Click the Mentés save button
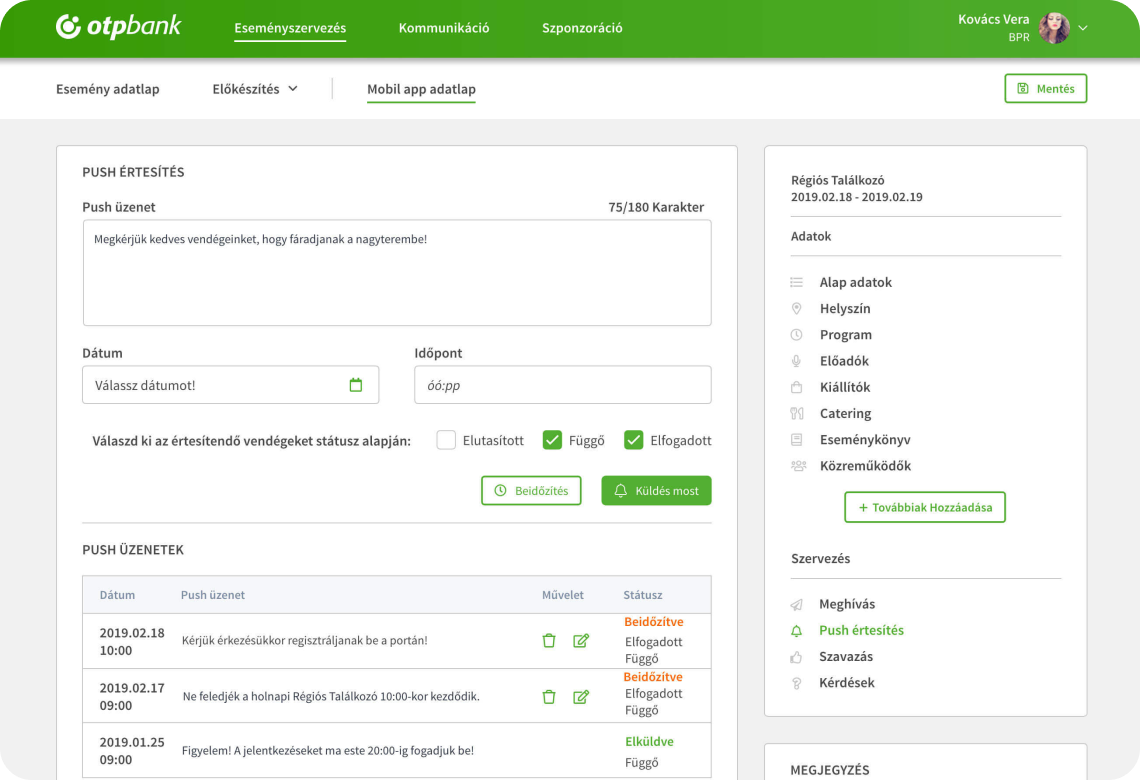 (x=1045, y=88)
